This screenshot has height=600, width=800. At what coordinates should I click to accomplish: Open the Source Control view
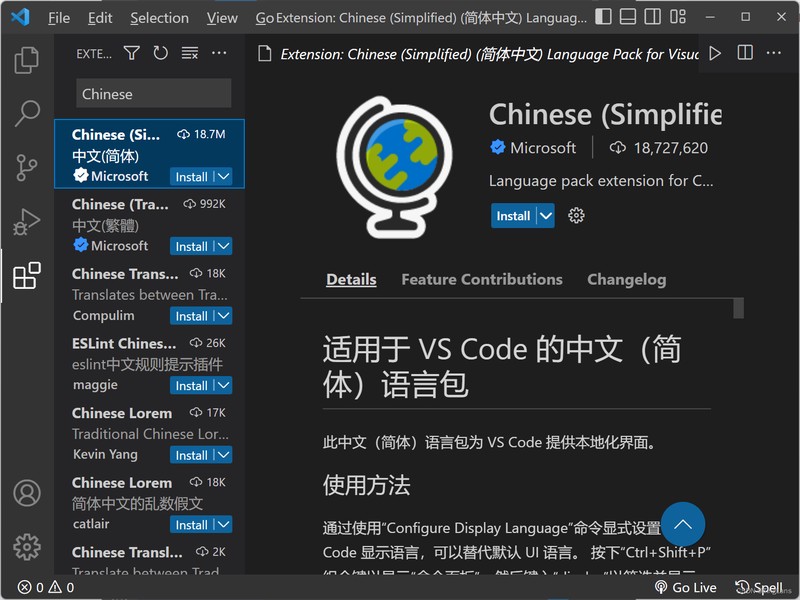coord(27,167)
